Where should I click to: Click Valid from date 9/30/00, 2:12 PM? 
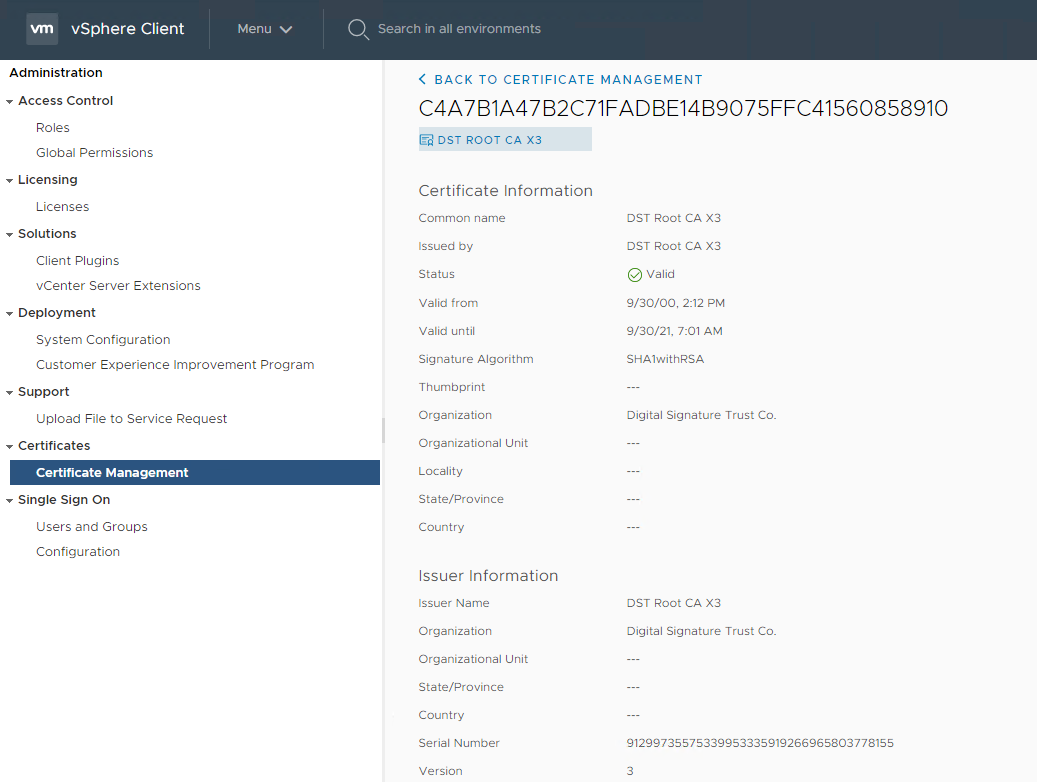pos(676,303)
